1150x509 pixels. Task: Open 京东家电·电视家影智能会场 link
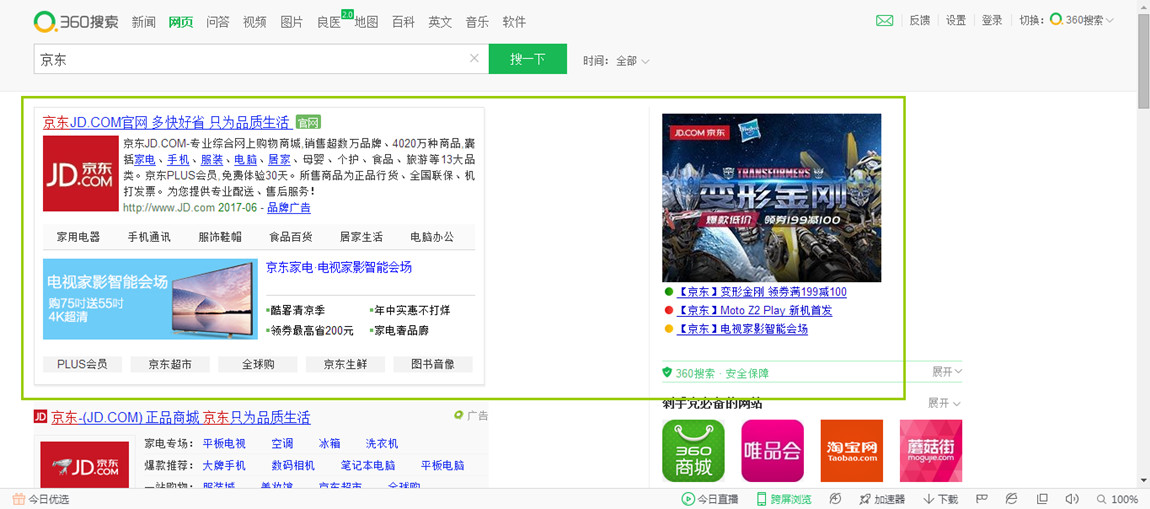(x=339, y=267)
